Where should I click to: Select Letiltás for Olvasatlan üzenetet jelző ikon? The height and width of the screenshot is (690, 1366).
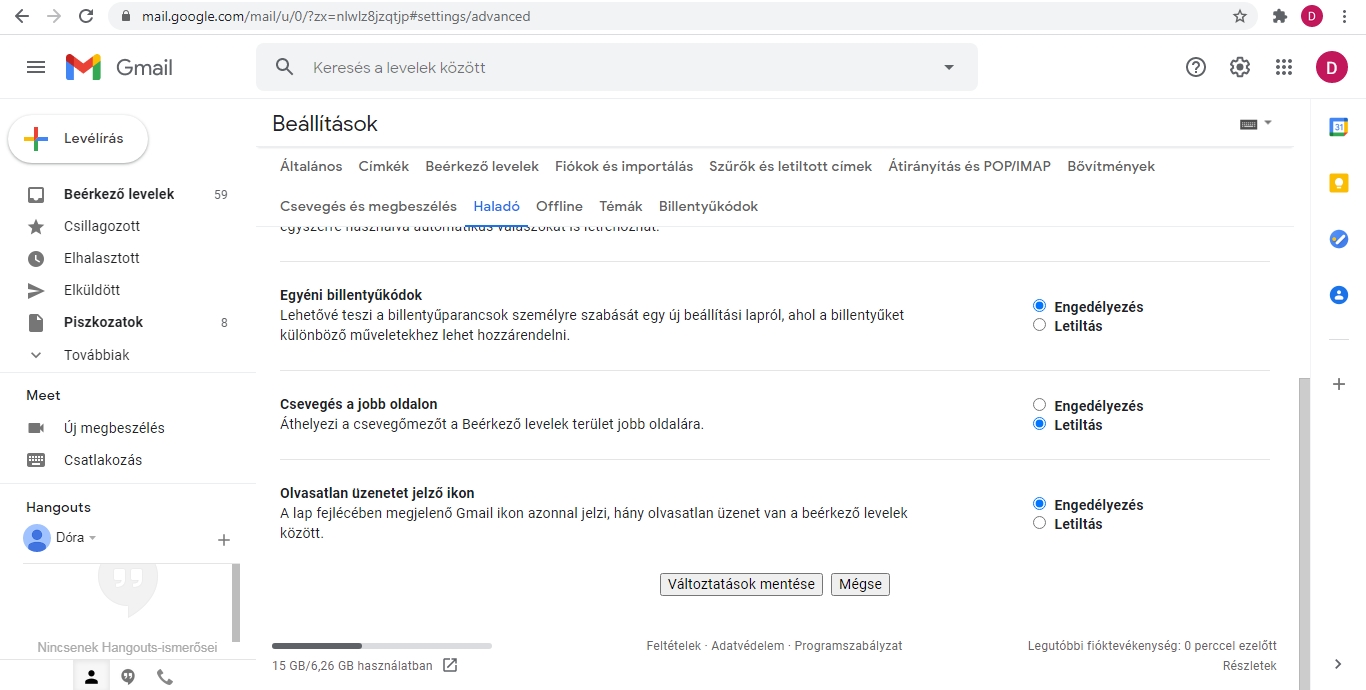pos(1040,523)
